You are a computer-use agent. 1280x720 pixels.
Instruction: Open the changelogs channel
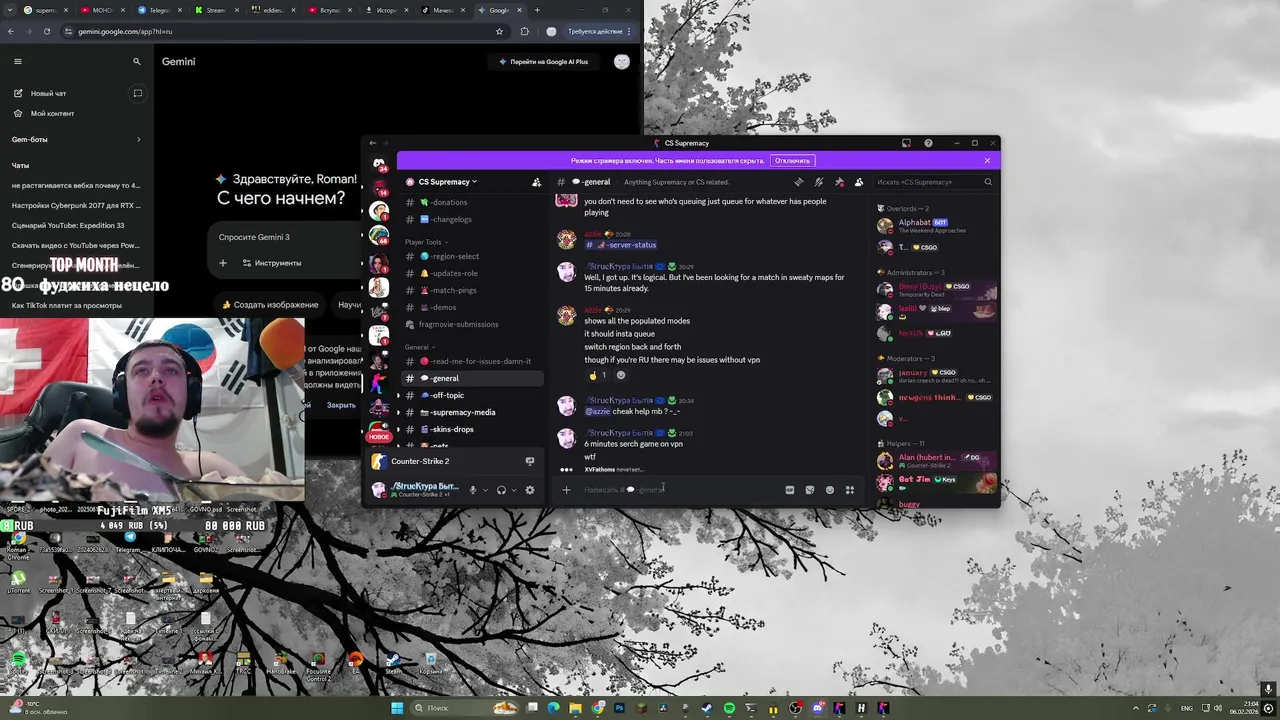[x=472, y=219]
